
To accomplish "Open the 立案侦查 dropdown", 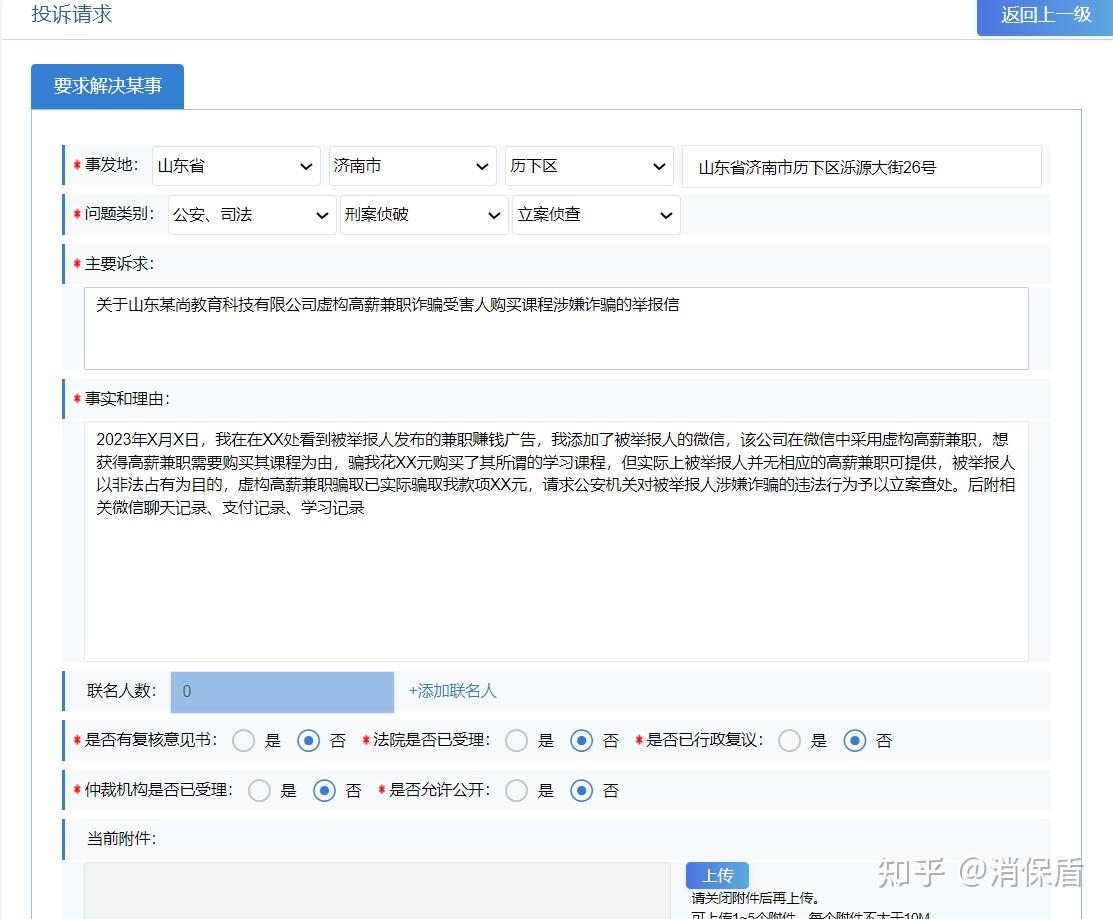I will tap(596, 215).
